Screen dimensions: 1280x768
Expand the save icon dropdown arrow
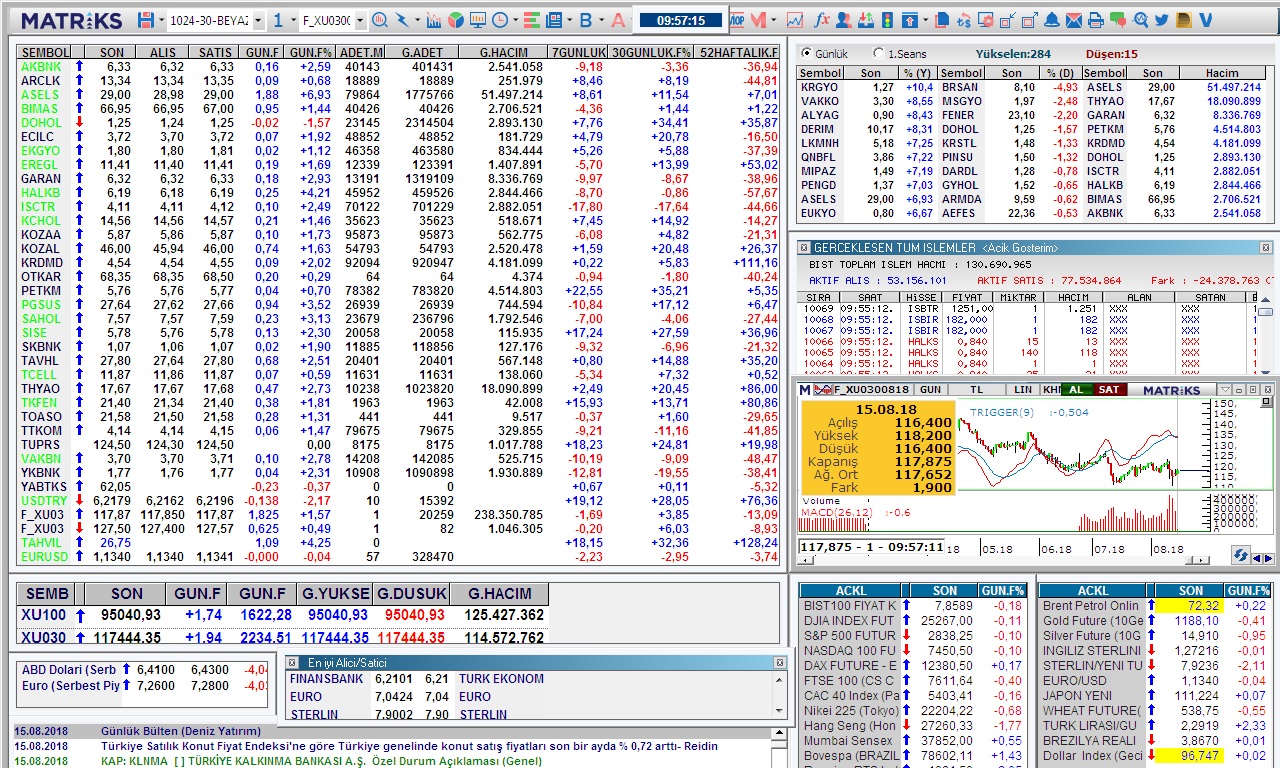(162, 20)
